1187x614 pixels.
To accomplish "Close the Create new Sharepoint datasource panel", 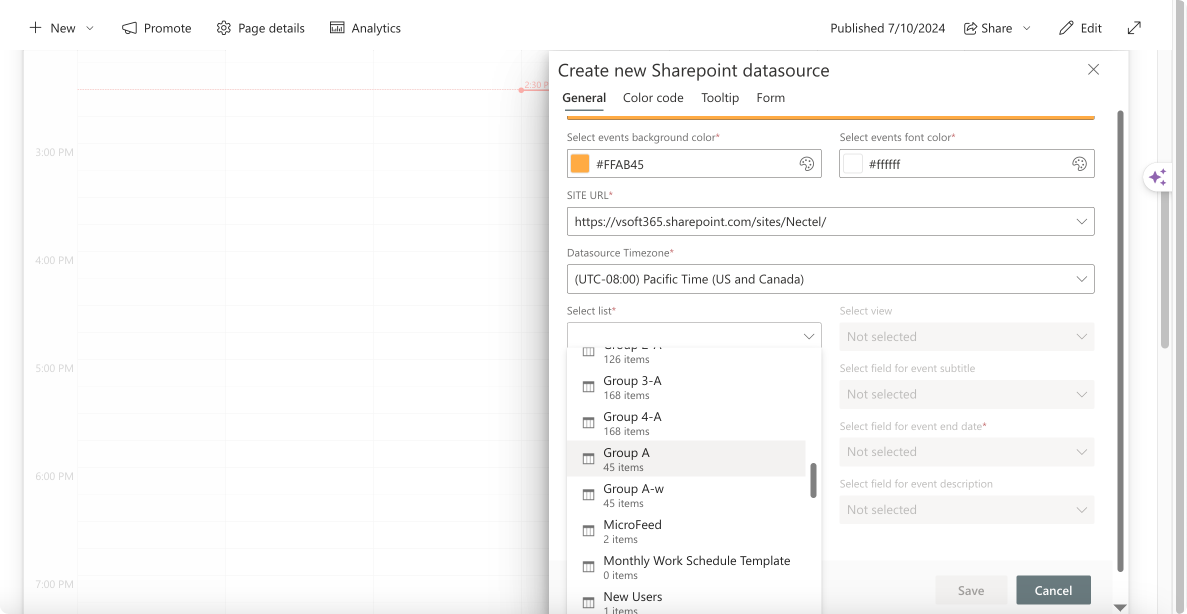I will 1093,70.
